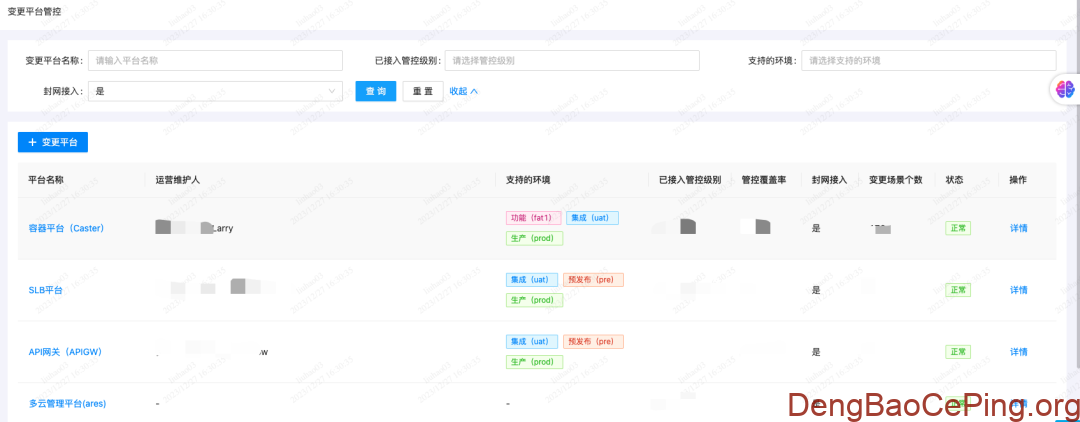Open the 容器平台（Caster）platform link
This screenshot has height=422, width=1080.
(x=66, y=228)
